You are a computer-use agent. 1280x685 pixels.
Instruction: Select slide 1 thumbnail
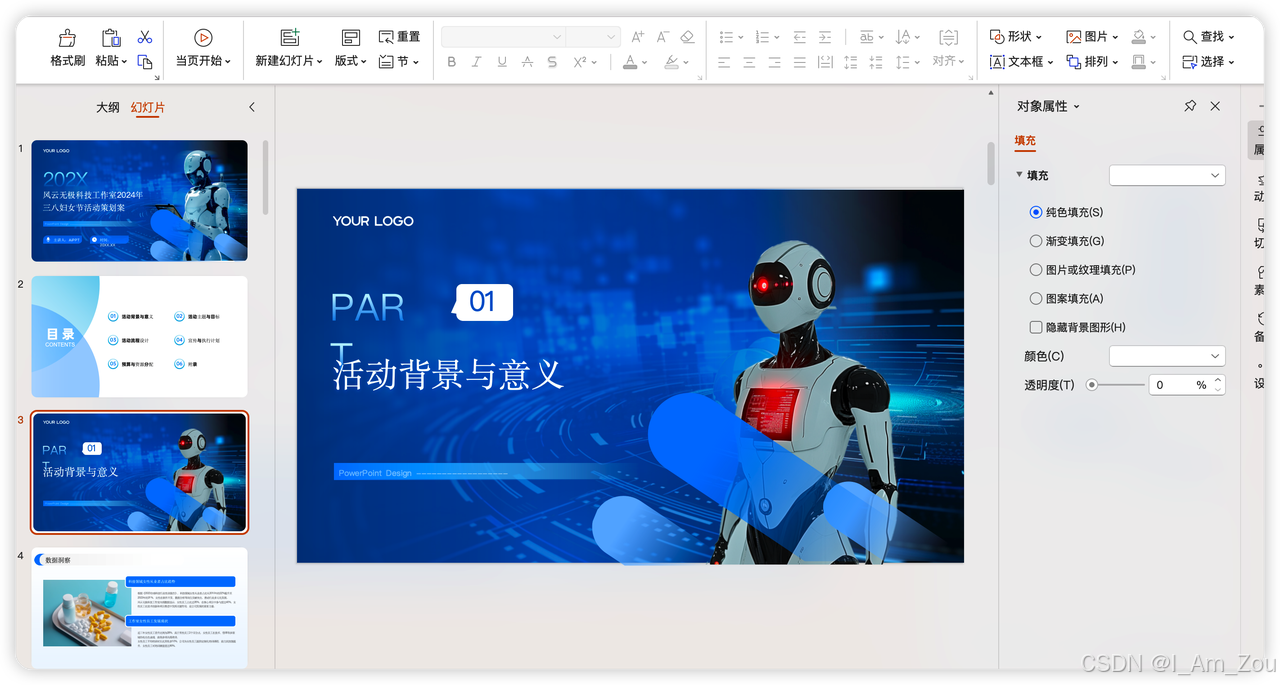click(x=140, y=200)
